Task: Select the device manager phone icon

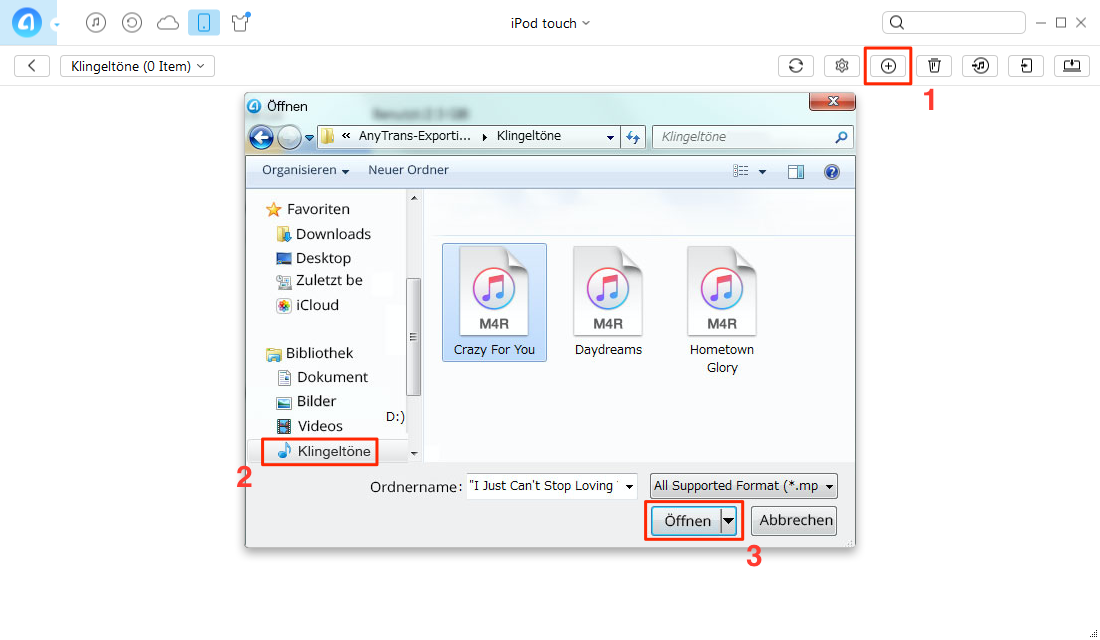Action: pyautogui.click(x=203, y=22)
